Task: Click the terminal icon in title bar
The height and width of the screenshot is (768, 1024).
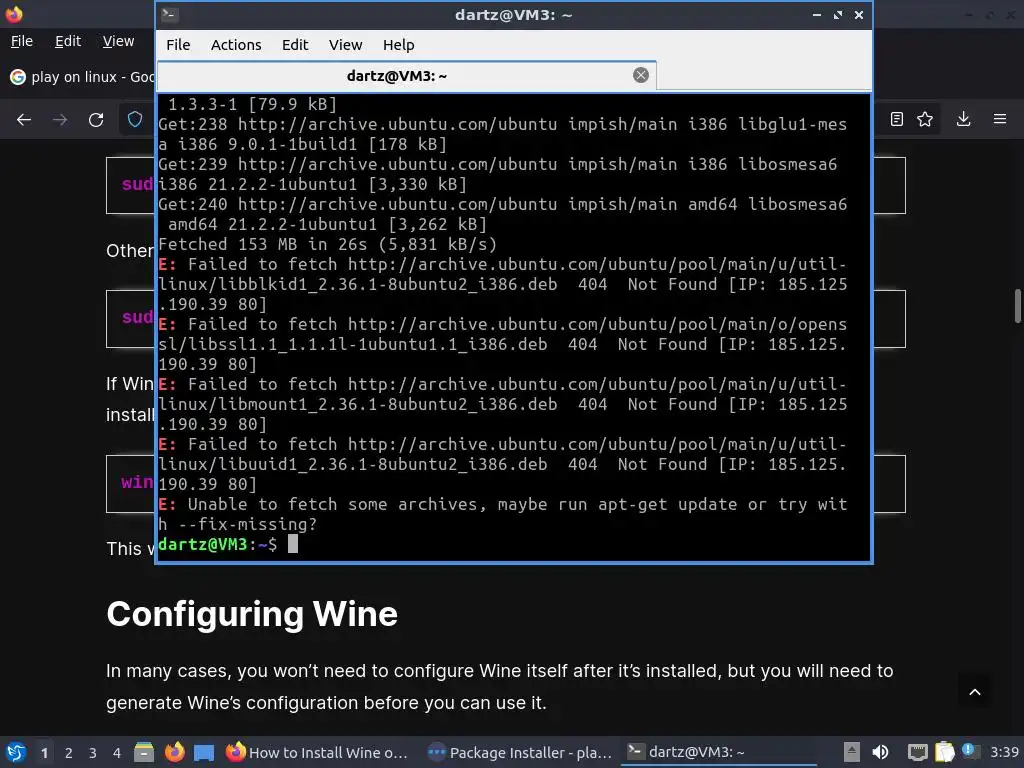Action: click(170, 14)
